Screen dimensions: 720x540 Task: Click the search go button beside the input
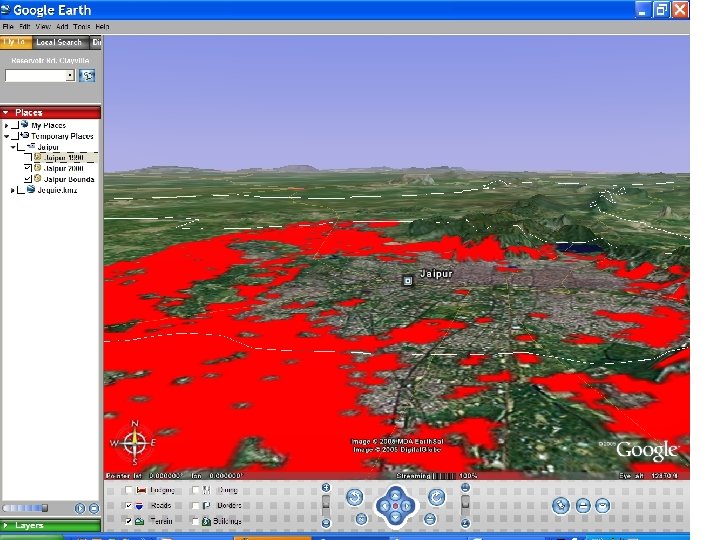click(x=87, y=75)
